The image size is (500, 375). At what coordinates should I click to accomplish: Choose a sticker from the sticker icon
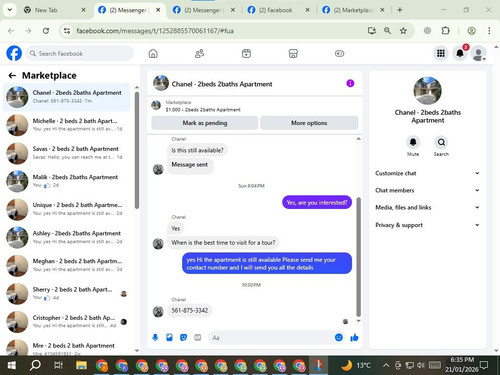183,338
